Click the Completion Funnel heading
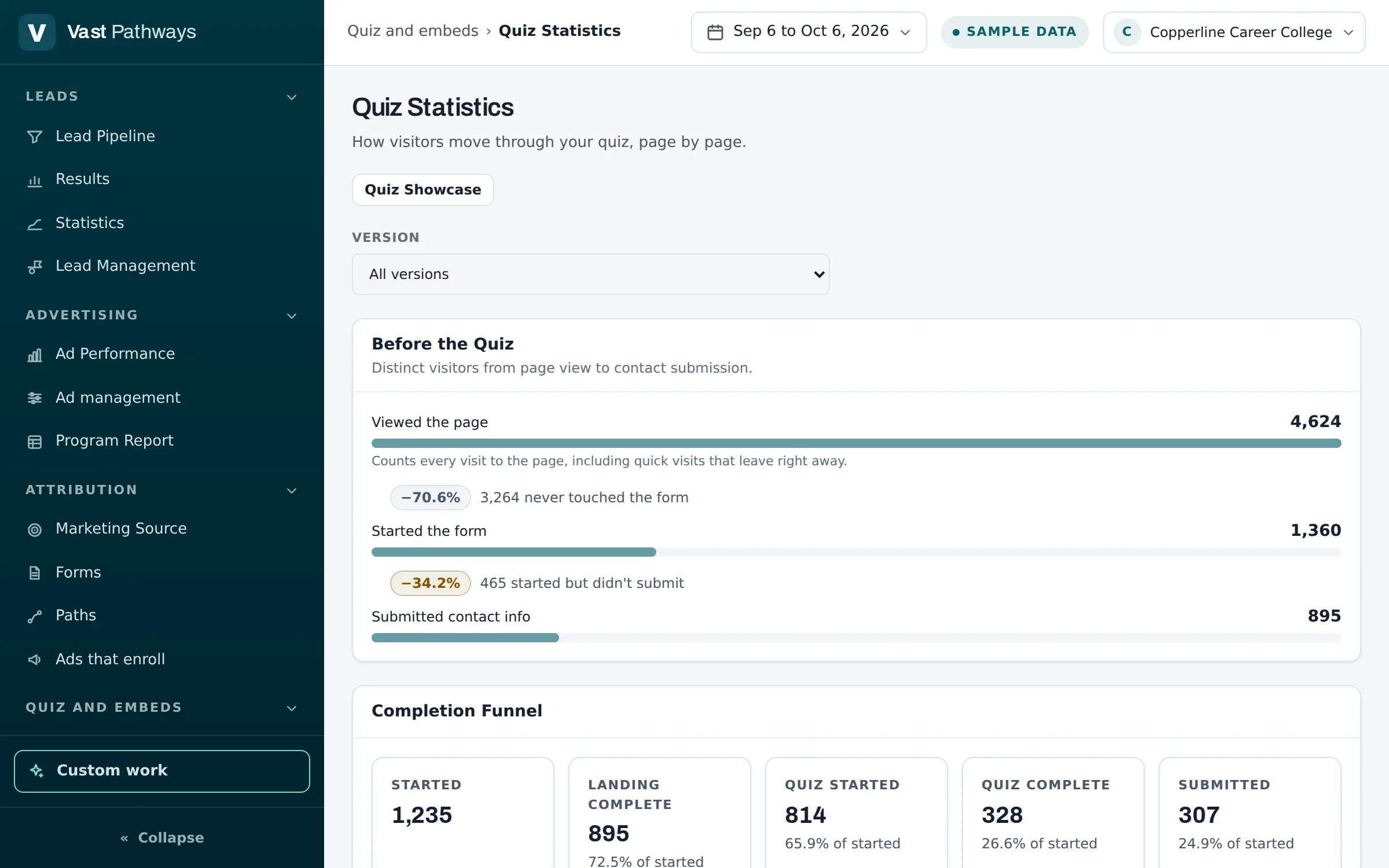Screen dimensions: 1389x868 (x=457, y=711)
